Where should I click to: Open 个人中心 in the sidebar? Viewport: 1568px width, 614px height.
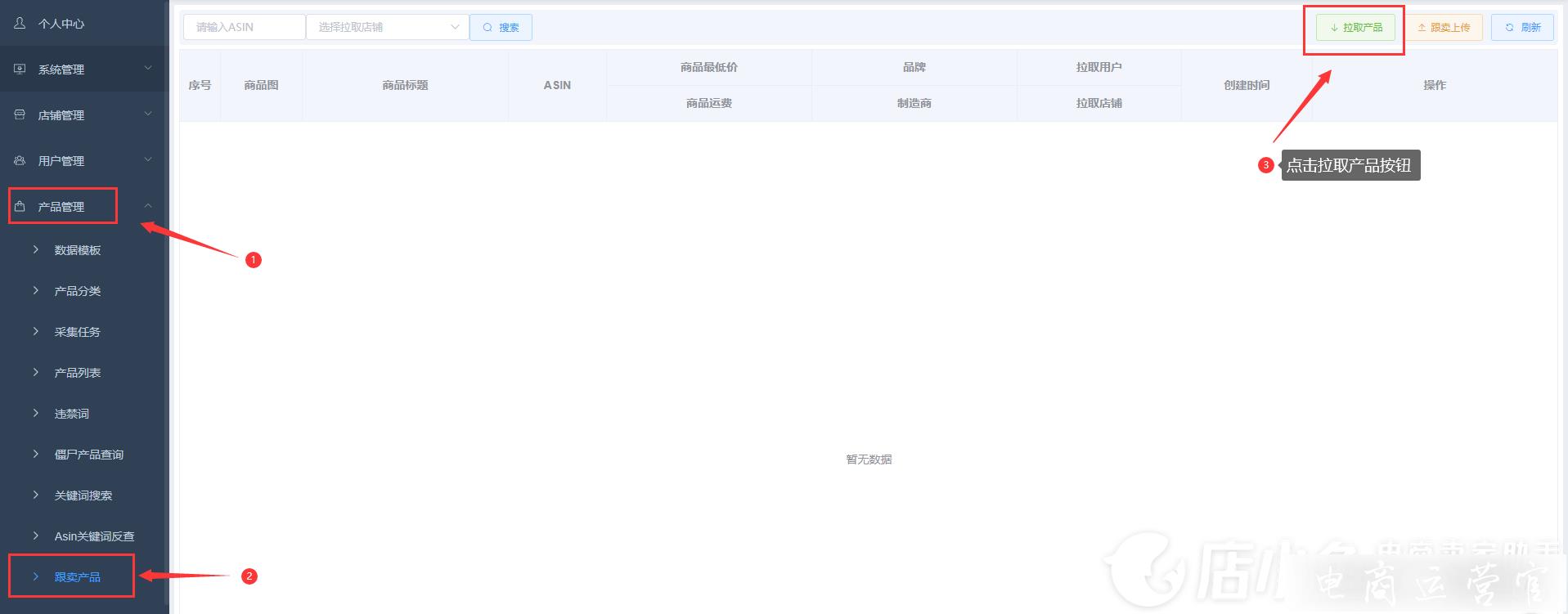61,24
